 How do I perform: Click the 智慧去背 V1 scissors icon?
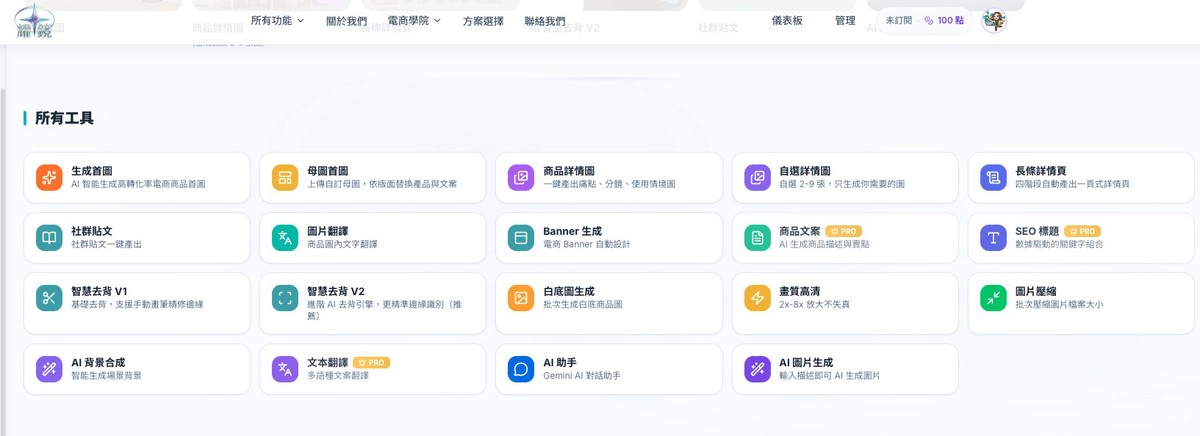click(x=49, y=297)
